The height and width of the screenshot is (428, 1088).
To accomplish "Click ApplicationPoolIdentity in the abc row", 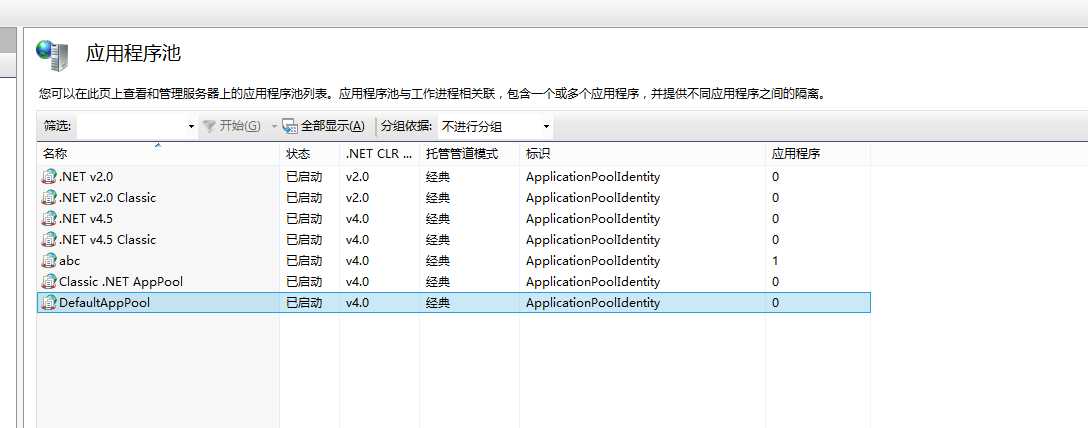I will click(x=593, y=261).
